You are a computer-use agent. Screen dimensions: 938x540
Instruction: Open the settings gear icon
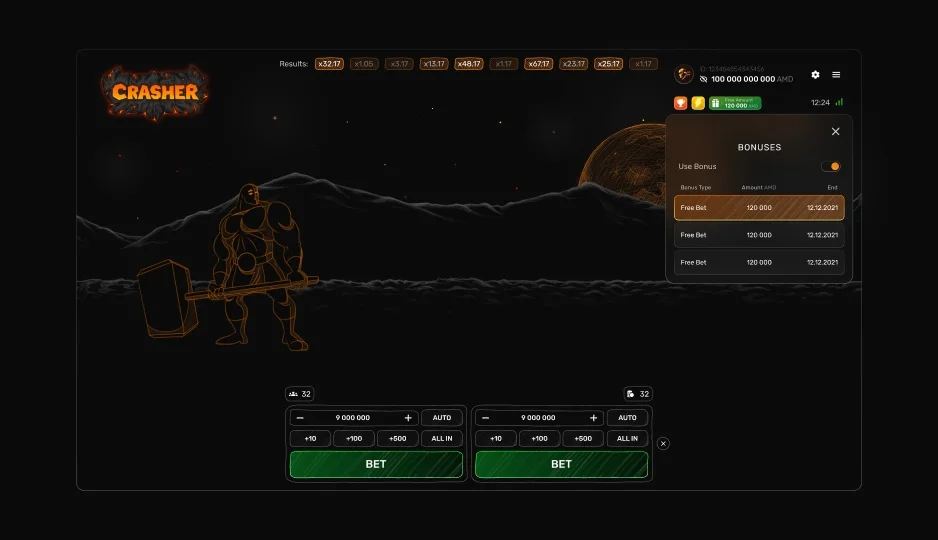click(x=815, y=75)
